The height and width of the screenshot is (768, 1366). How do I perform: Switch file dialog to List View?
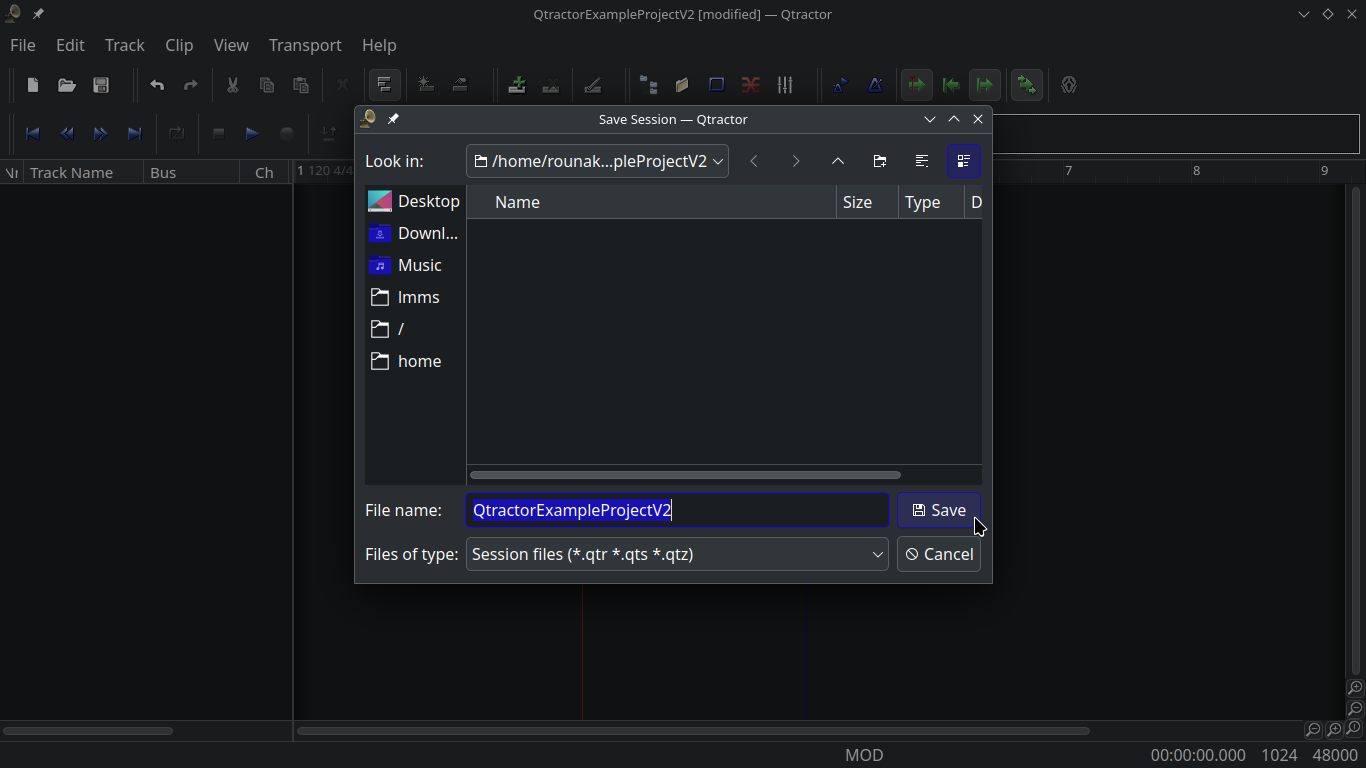pos(922,161)
